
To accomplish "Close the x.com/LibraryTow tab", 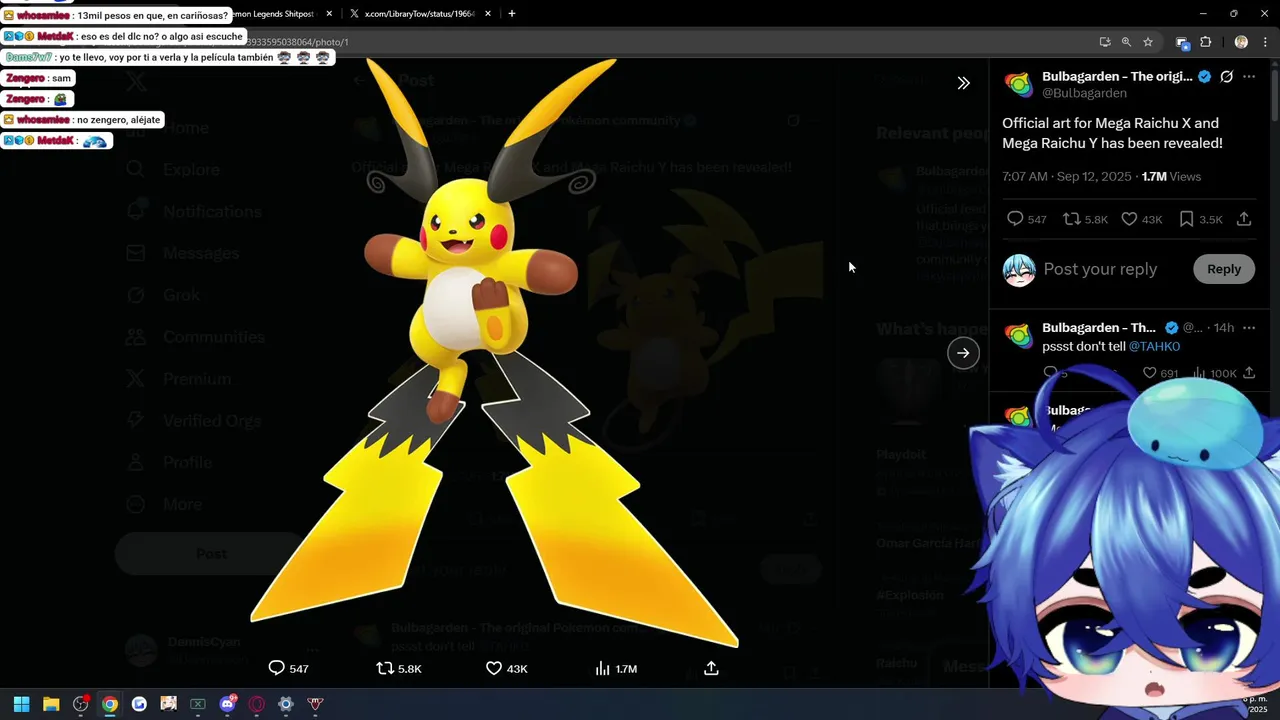I will 486,14.
